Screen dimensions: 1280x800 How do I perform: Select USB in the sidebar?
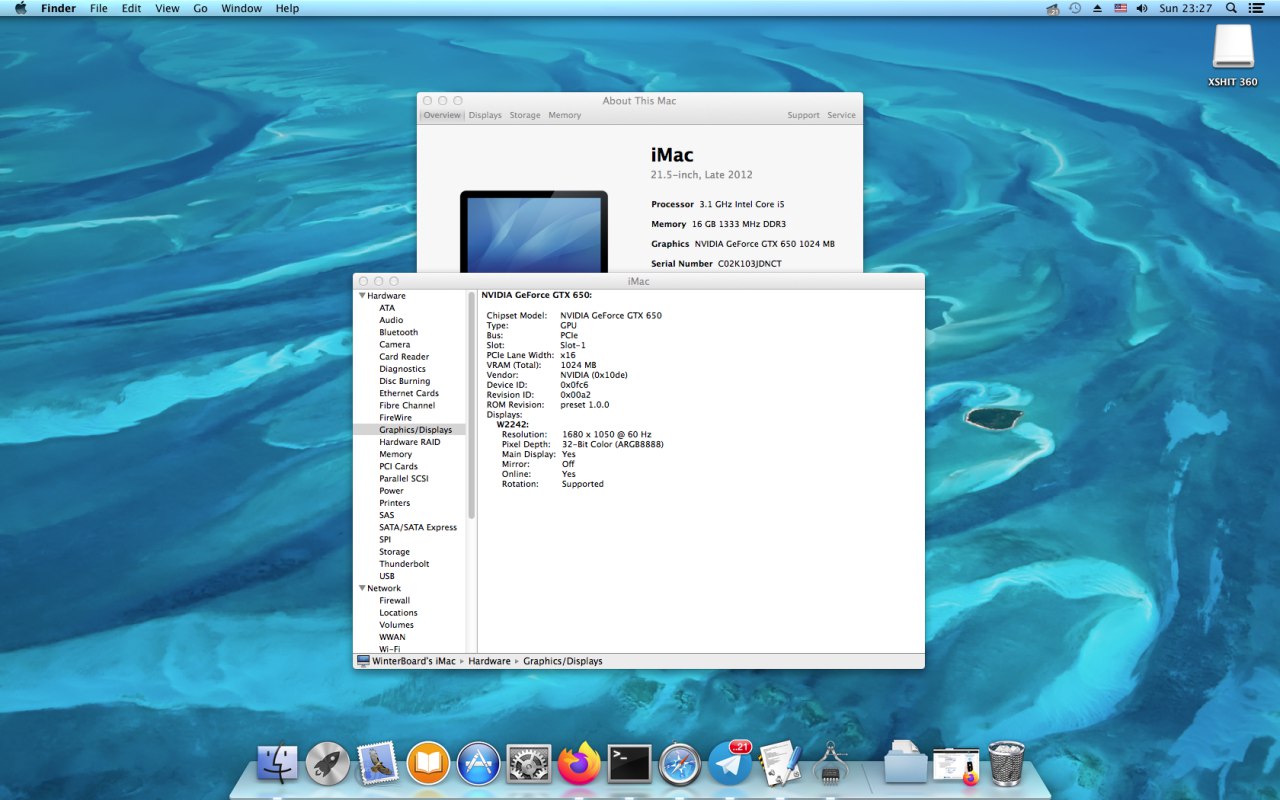pyautogui.click(x=386, y=576)
